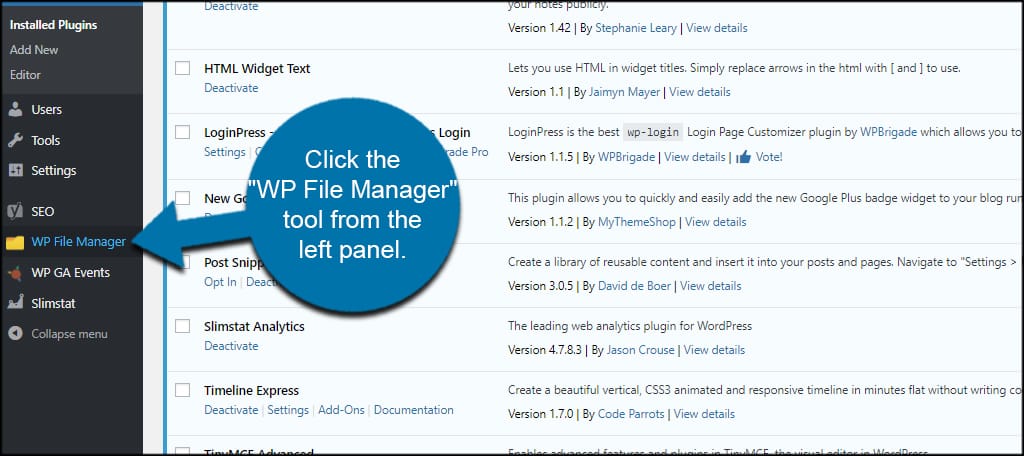Click the WP GA Events icon
The width and height of the screenshot is (1024, 456).
coord(15,273)
